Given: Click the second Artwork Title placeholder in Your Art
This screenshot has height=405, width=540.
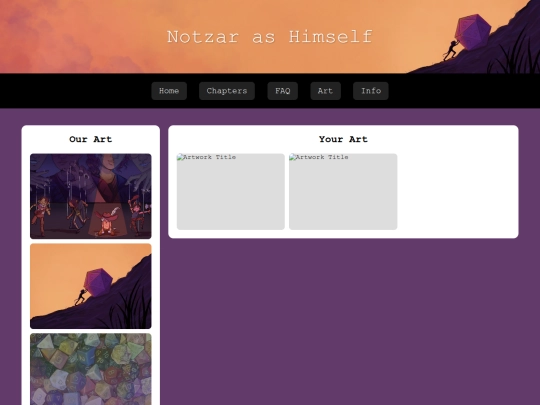Looking at the screenshot, I should [x=343, y=191].
